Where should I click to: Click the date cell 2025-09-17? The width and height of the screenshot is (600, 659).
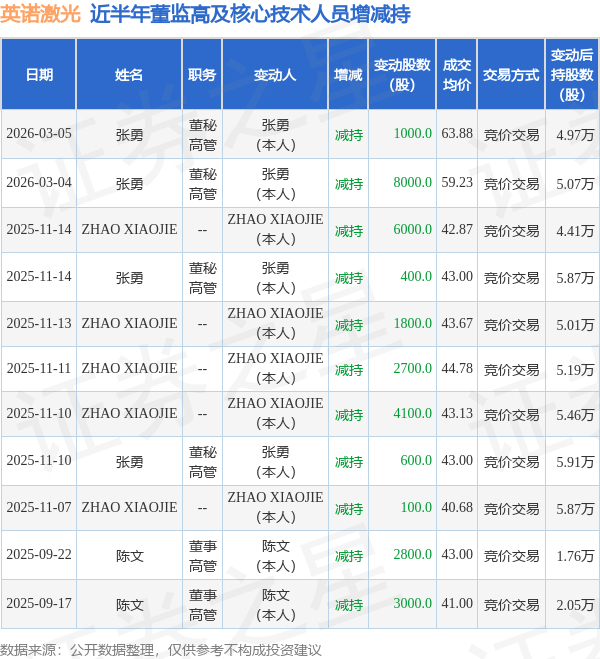[x=39, y=604]
